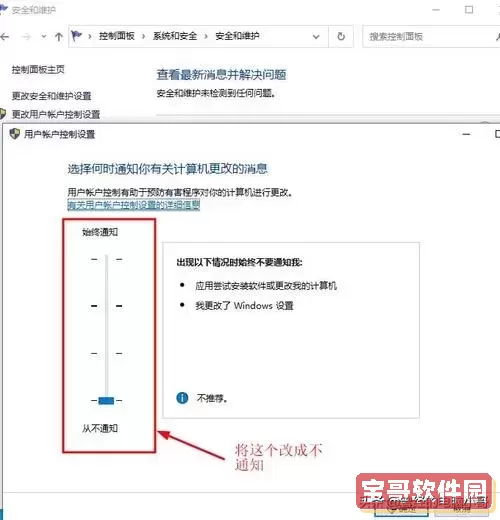Open the recent locations dropdown chevron

click(44, 36)
